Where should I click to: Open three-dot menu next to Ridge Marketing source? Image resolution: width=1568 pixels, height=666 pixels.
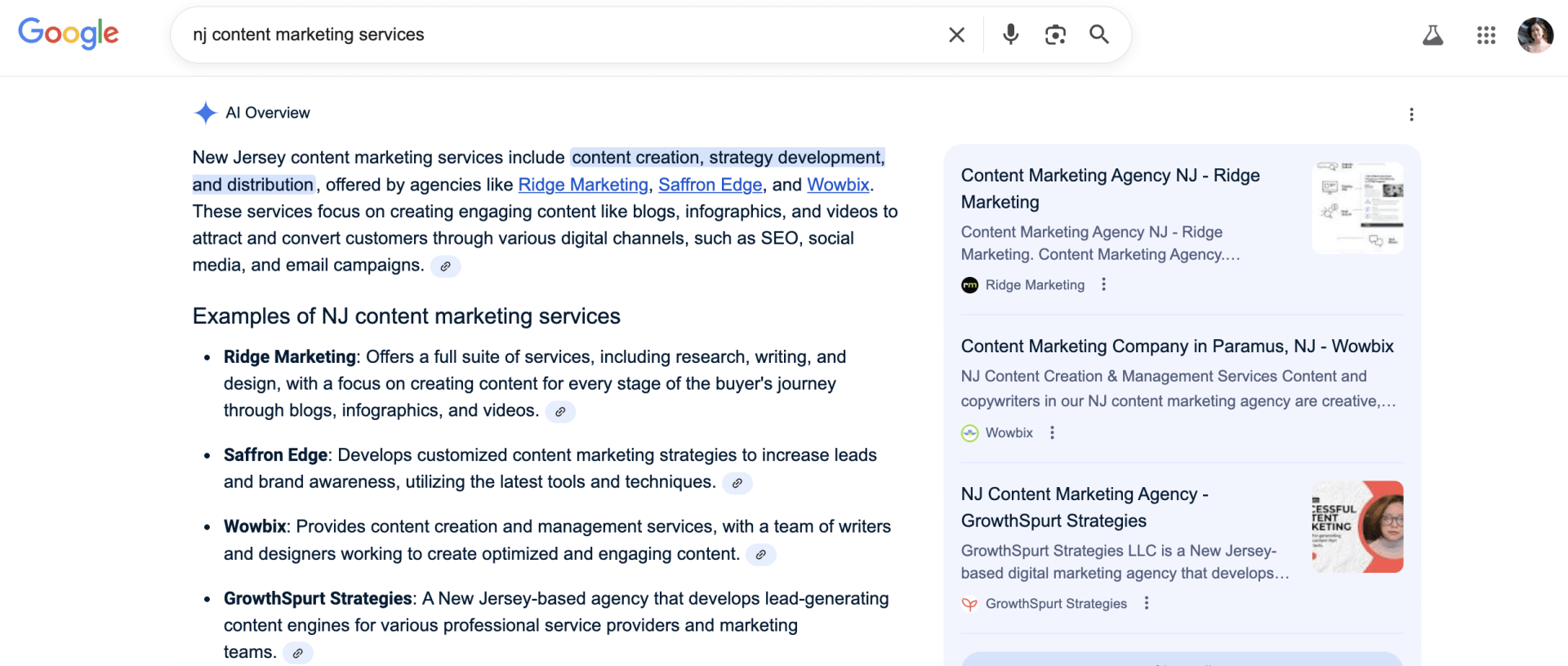pos(1103,284)
